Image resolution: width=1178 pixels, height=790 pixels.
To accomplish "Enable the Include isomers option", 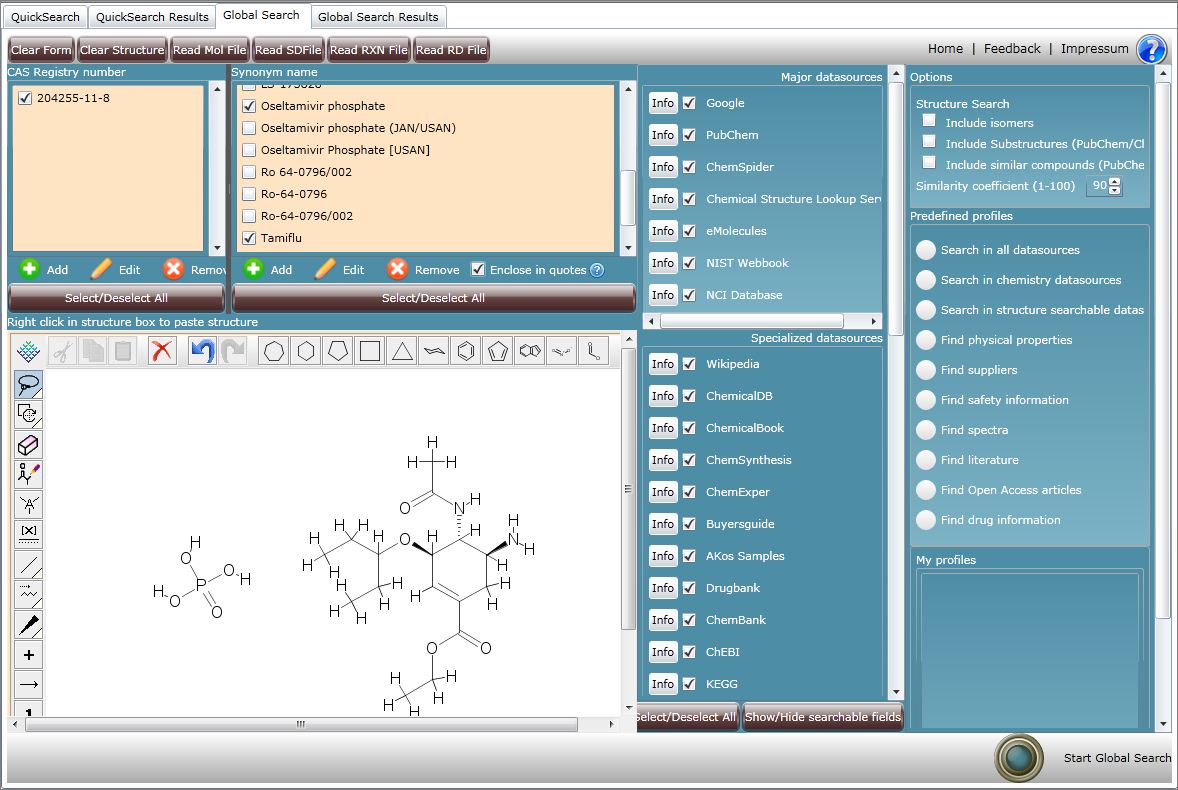I will click(x=929, y=121).
